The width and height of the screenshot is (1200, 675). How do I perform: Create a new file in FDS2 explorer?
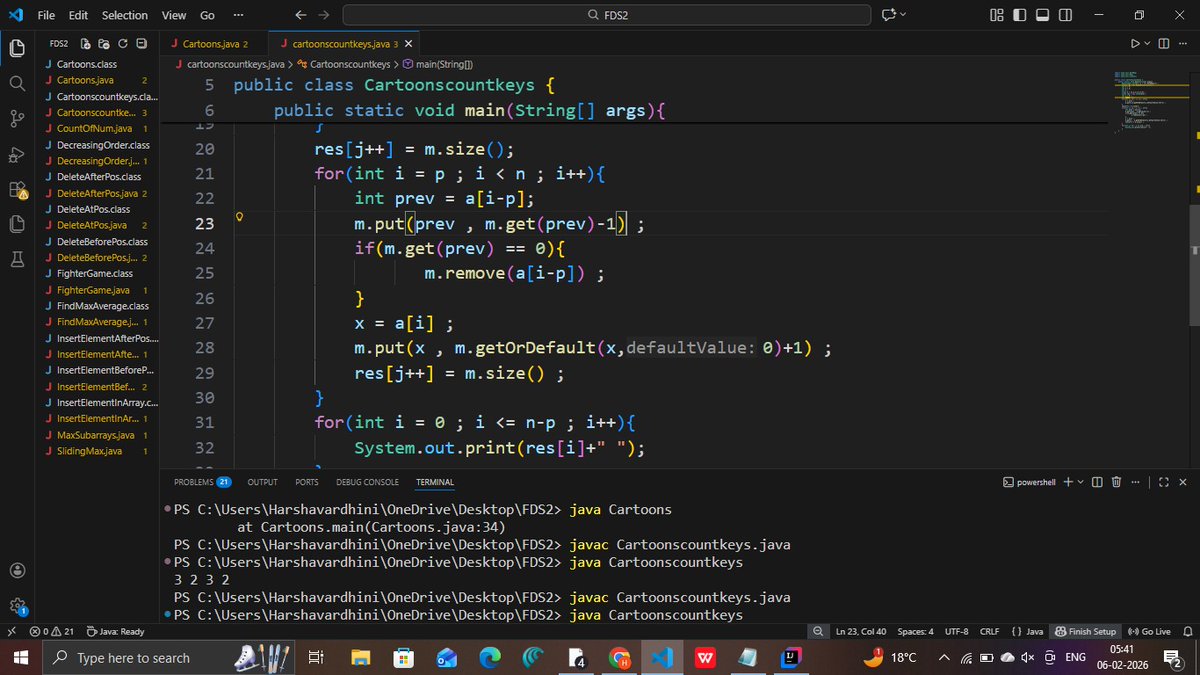pyautogui.click(x=87, y=44)
